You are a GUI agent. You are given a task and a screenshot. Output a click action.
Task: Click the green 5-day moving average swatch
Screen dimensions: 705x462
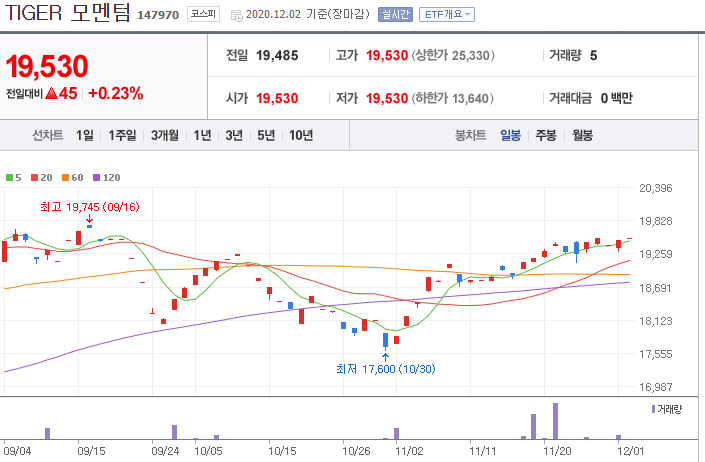pos(9,178)
